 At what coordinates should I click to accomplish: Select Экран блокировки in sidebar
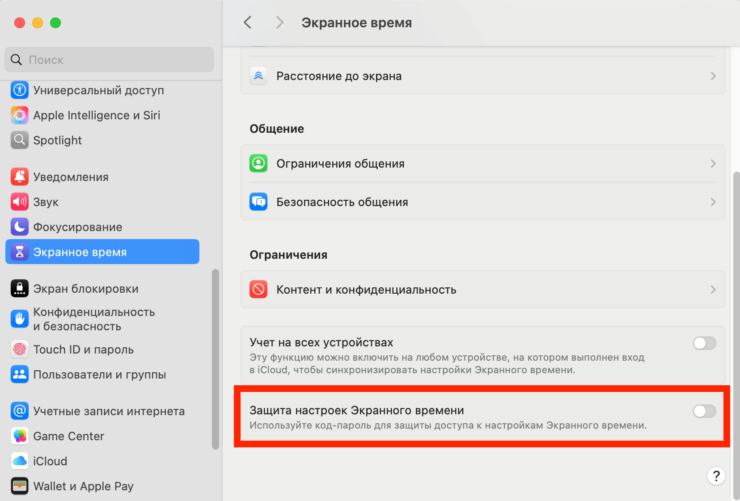click(85, 289)
